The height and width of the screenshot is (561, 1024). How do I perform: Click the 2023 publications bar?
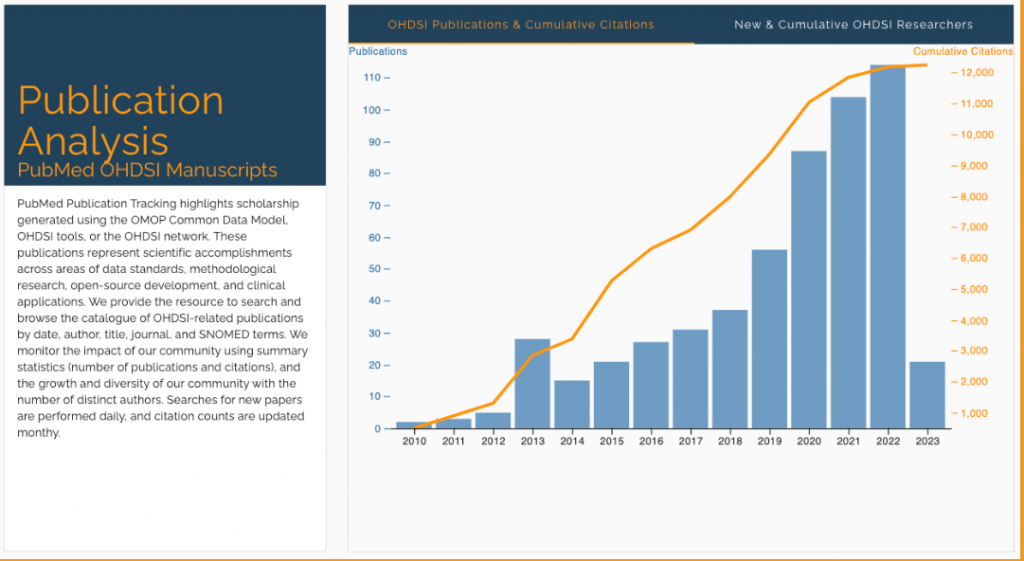[927, 395]
